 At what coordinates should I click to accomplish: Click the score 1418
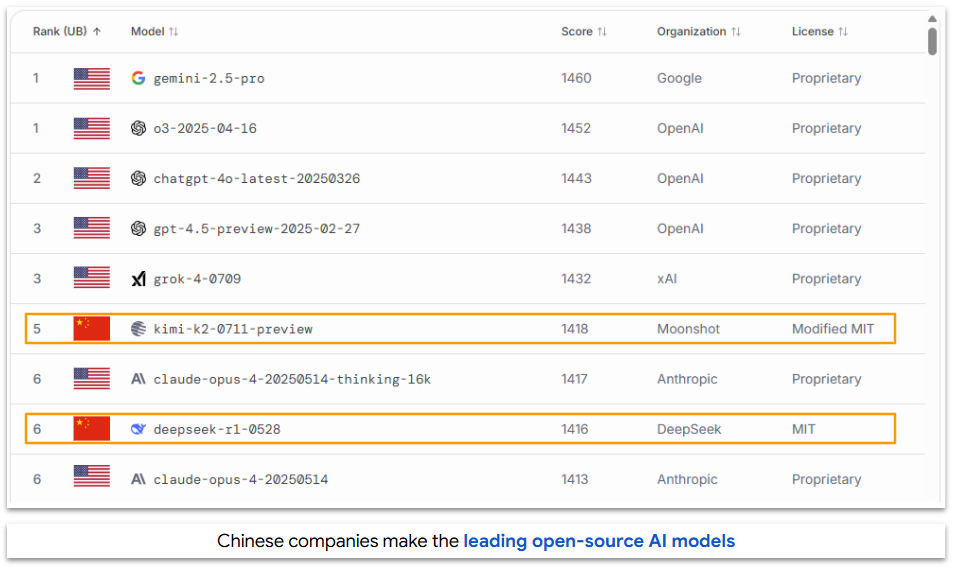[x=575, y=329]
